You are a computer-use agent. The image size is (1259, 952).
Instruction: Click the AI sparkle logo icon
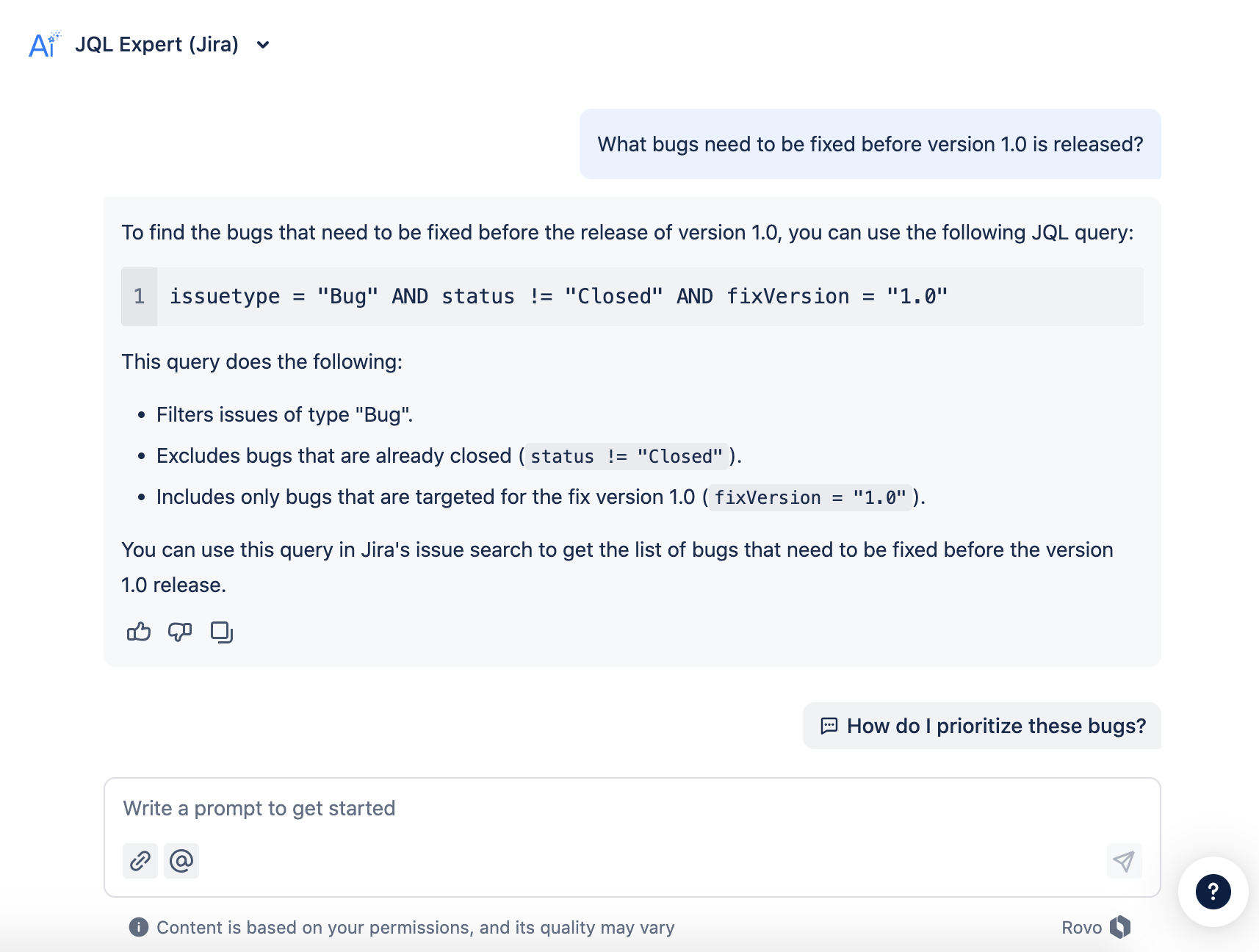tap(43, 45)
